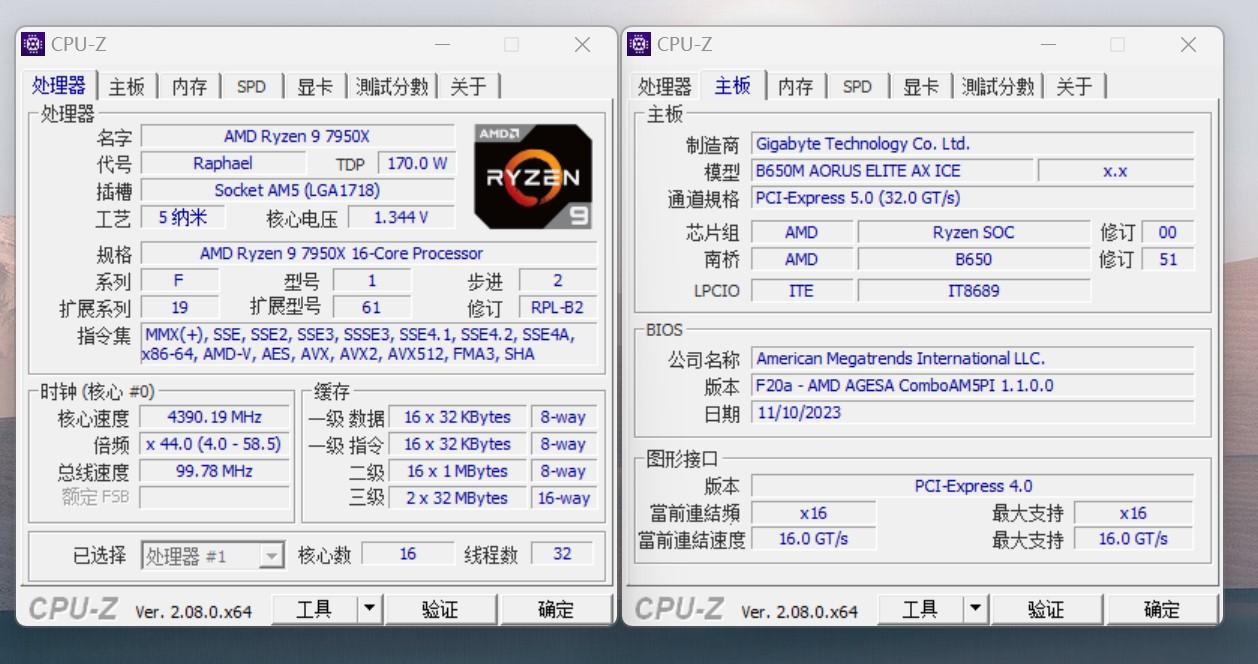The height and width of the screenshot is (664, 1258).
Task: Click the 公司名称 value American Megatrends International LLC.
Action: (x=973, y=358)
